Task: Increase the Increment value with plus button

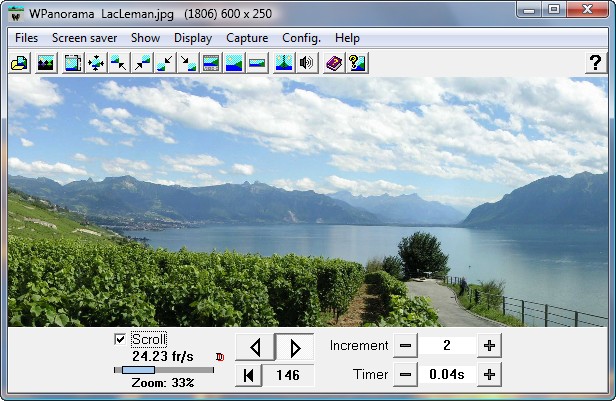Action: pos(489,346)
